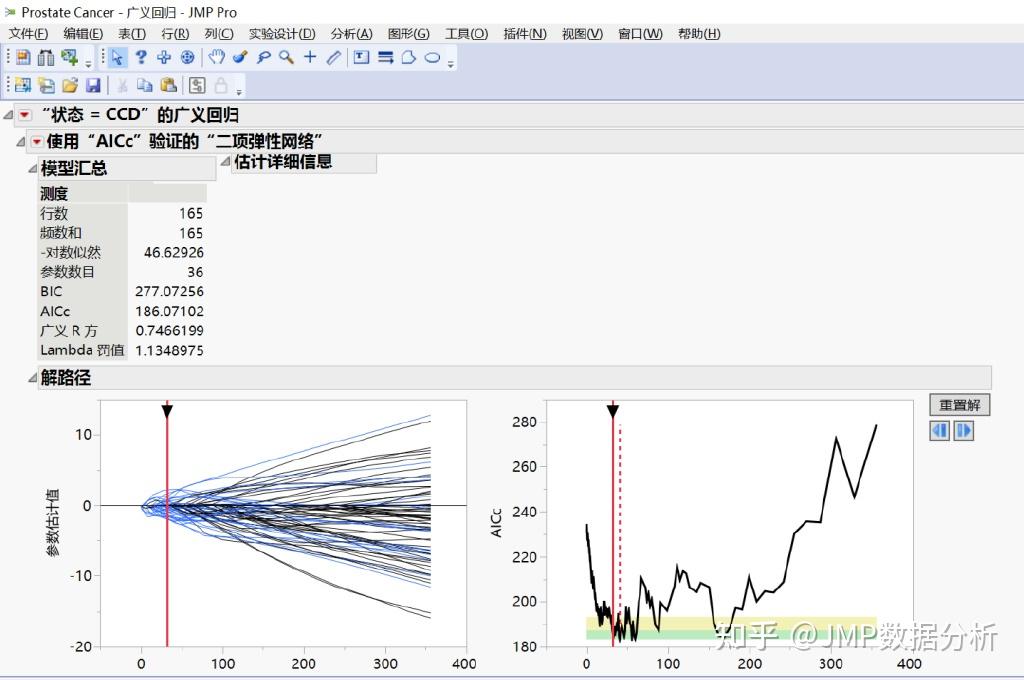Expand the 估计详细信息 section
The height and width of the screenshot is (680, 1024).
point(225,161)
